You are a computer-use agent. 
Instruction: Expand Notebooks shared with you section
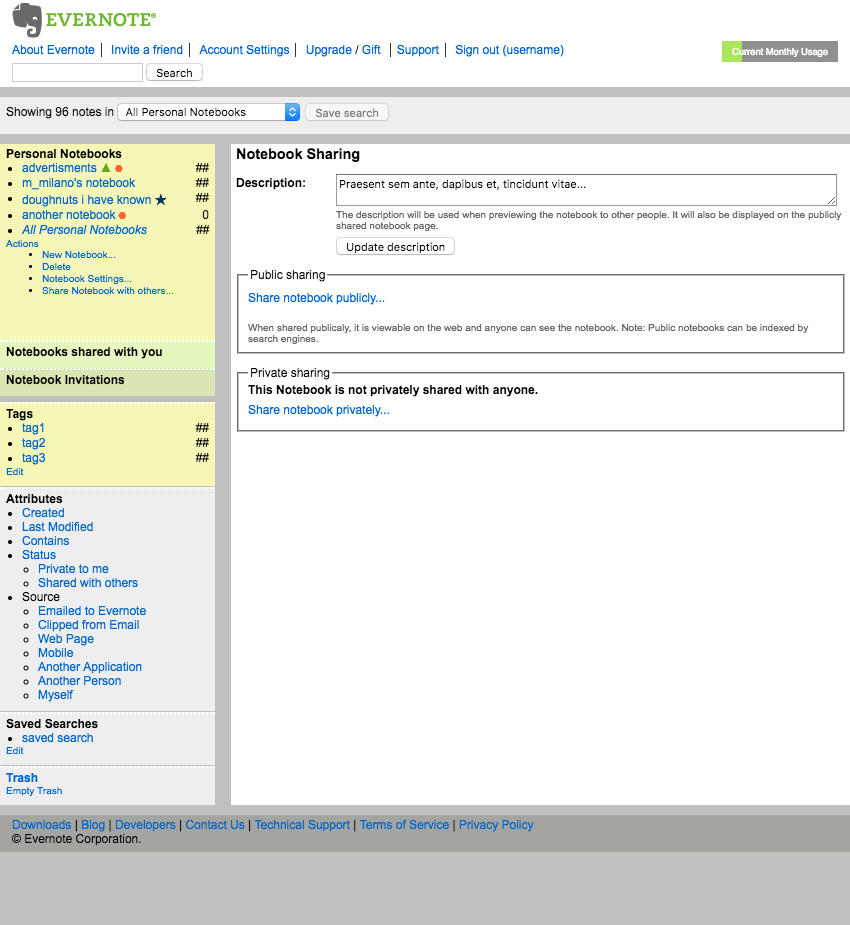pos(84,352)
